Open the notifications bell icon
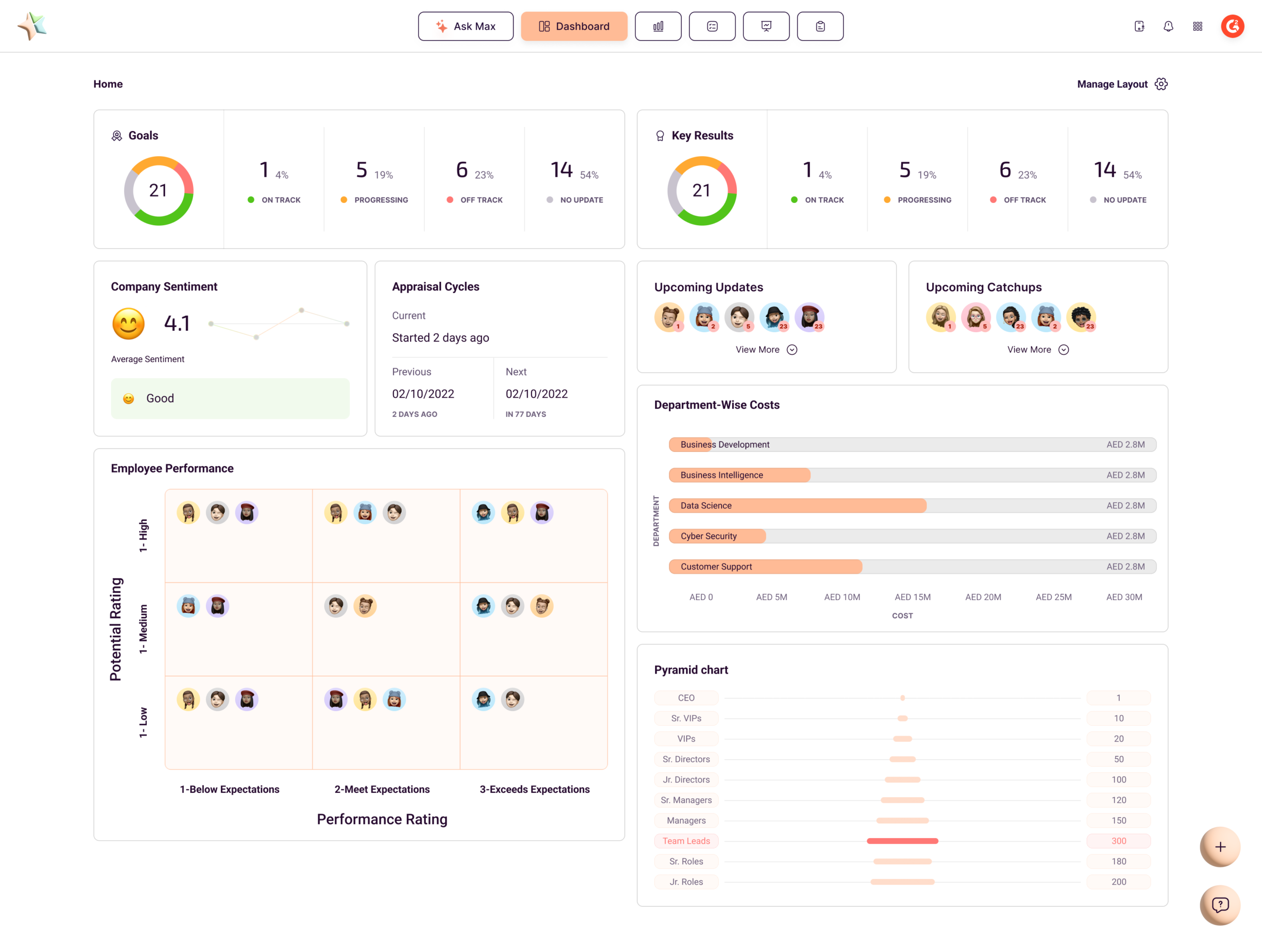 pyautogui.click(x=1168, y=26)
